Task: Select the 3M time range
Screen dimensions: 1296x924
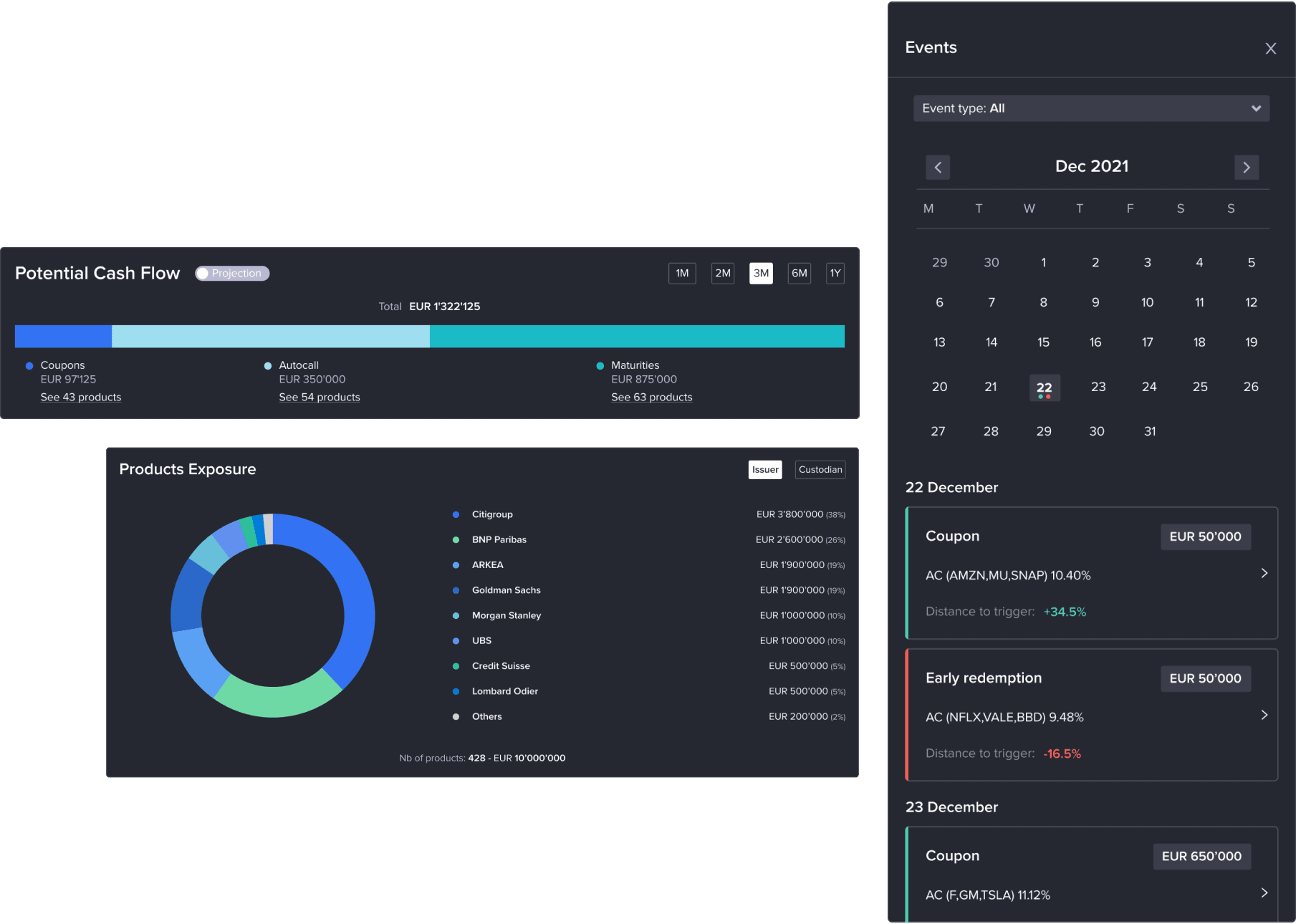Action: tap(761, 273)
